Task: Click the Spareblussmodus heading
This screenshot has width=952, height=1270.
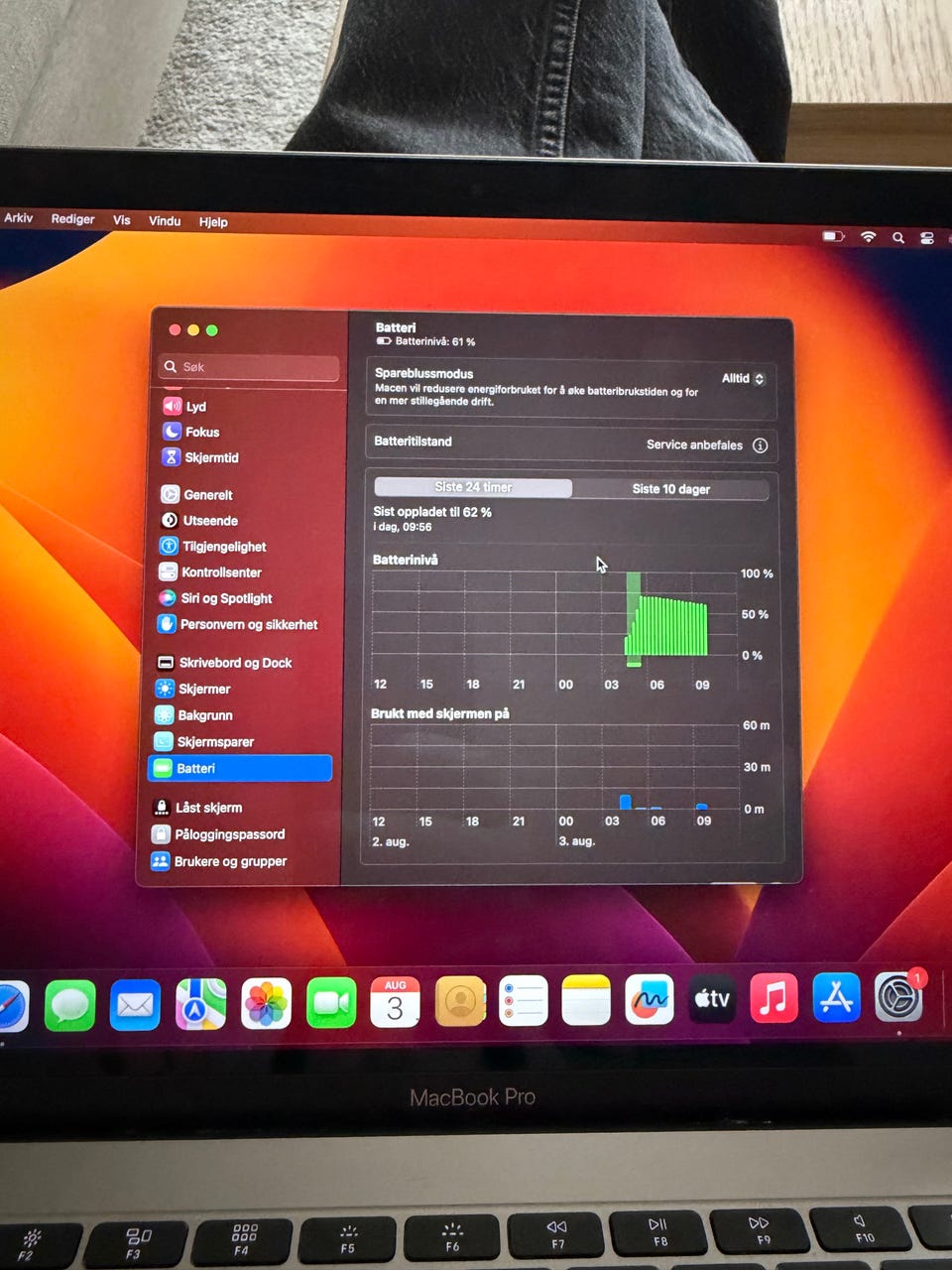Action: (x=423, y=373)
